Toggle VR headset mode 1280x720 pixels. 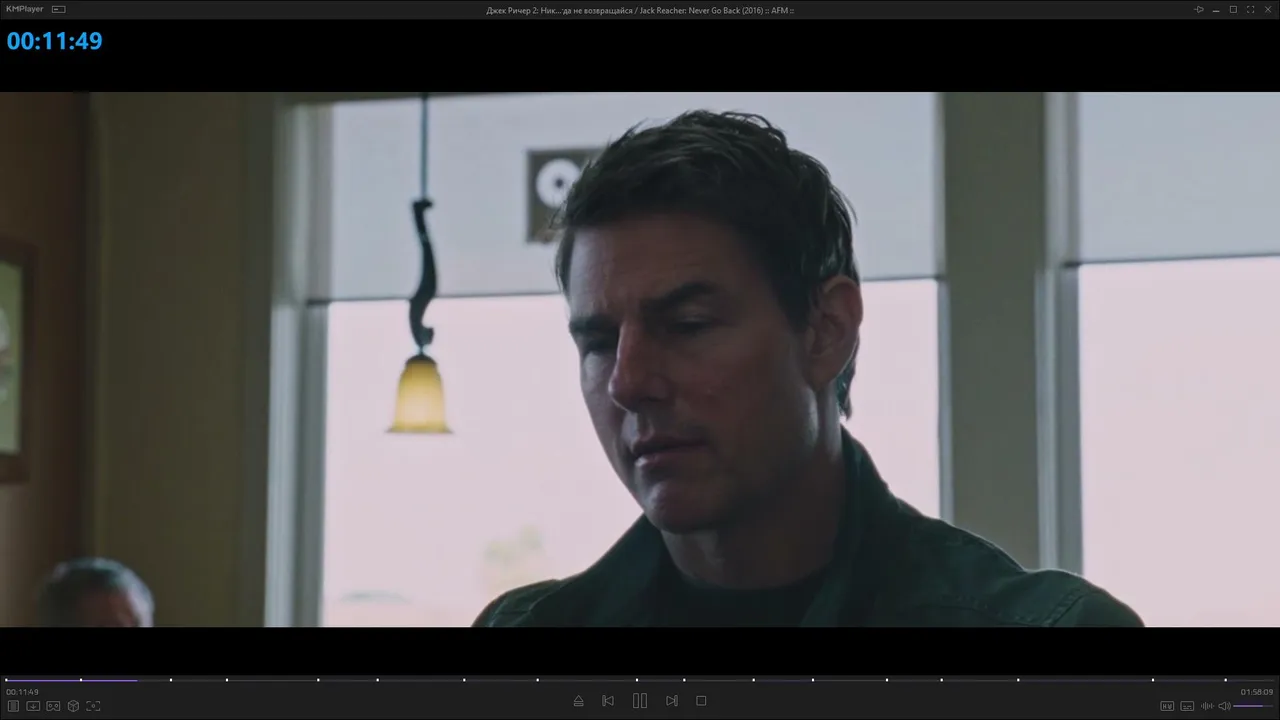pos(53,706)
